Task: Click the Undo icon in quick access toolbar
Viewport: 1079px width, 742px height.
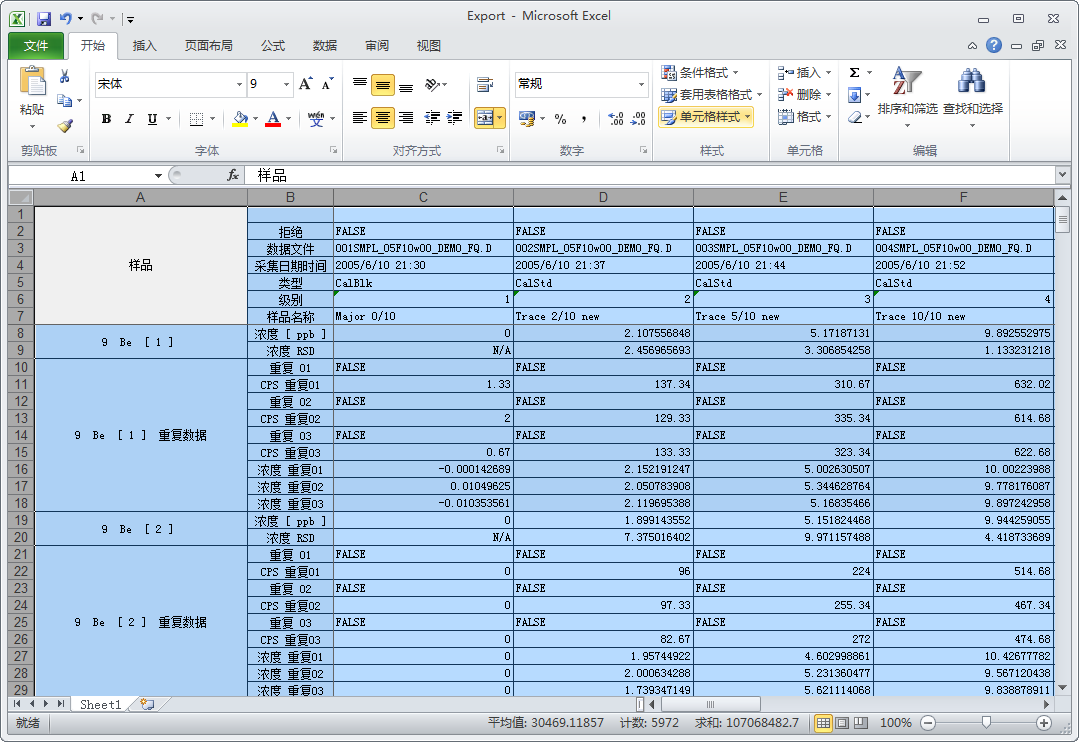Action: point(66,19)
